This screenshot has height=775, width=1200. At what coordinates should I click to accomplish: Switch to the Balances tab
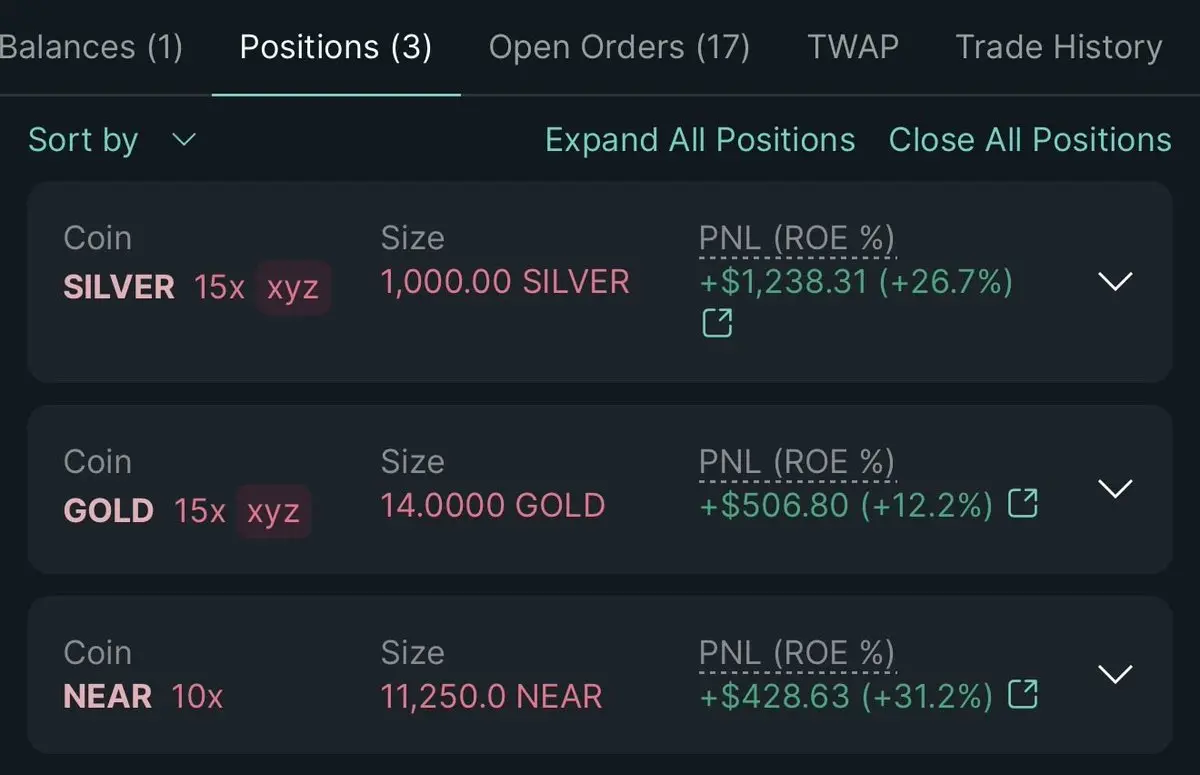click(90, 47)
